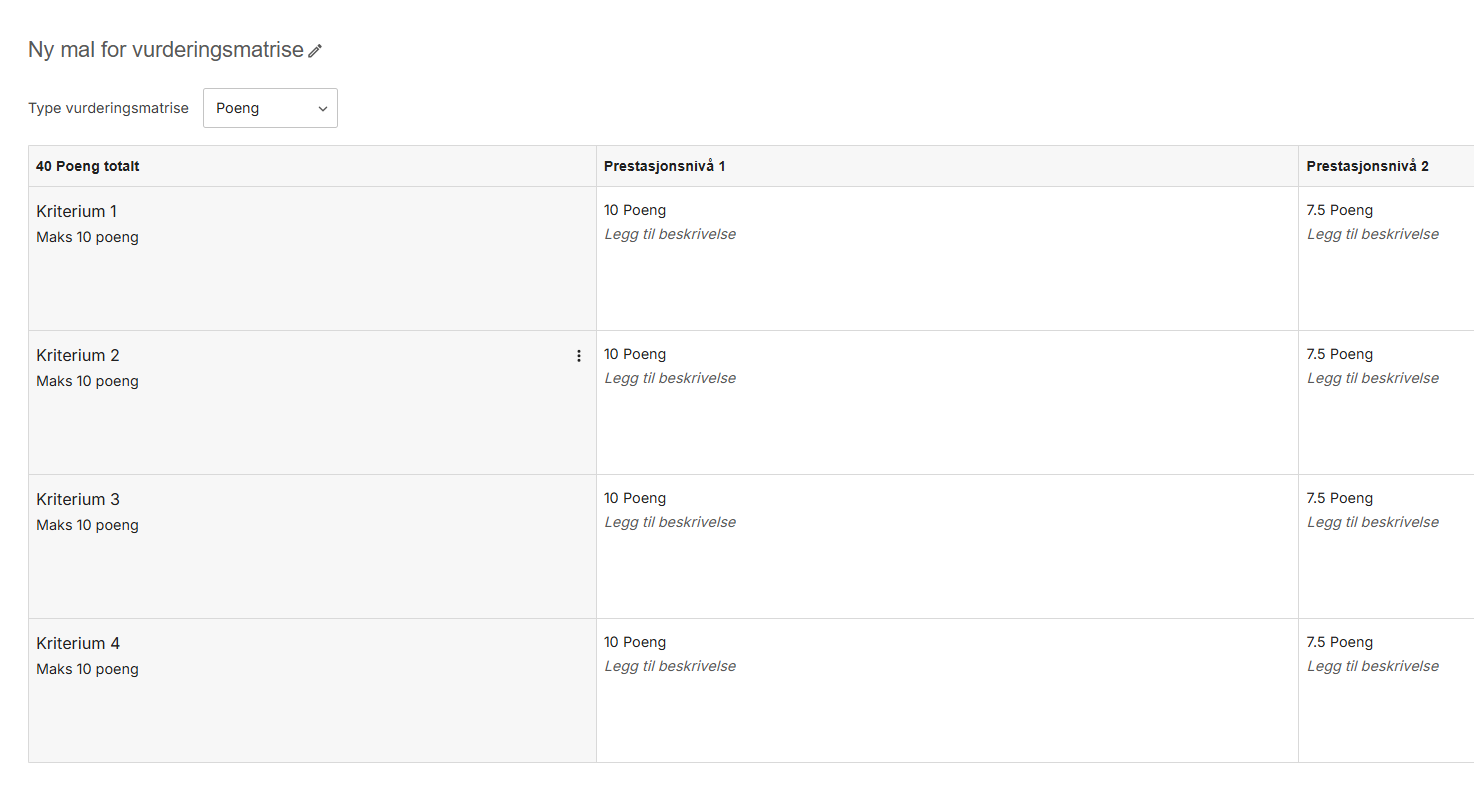Click Maks 10 poeng under Kriterium 4
The width and height of the screenshot is (1474, 799).
tap(87, 669)
